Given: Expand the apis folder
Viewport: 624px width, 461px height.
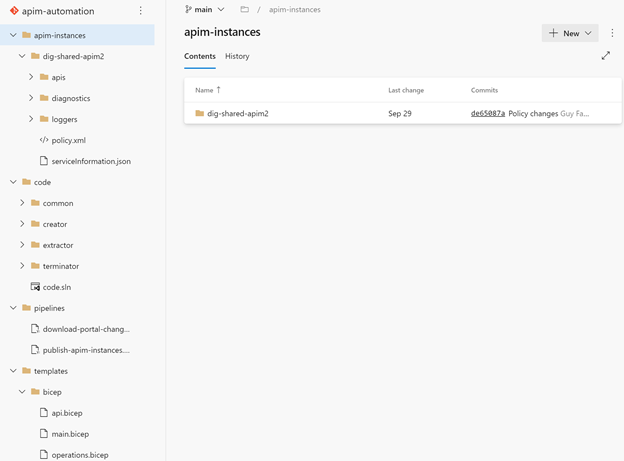Looking at the screenshot, I should 31,77.
